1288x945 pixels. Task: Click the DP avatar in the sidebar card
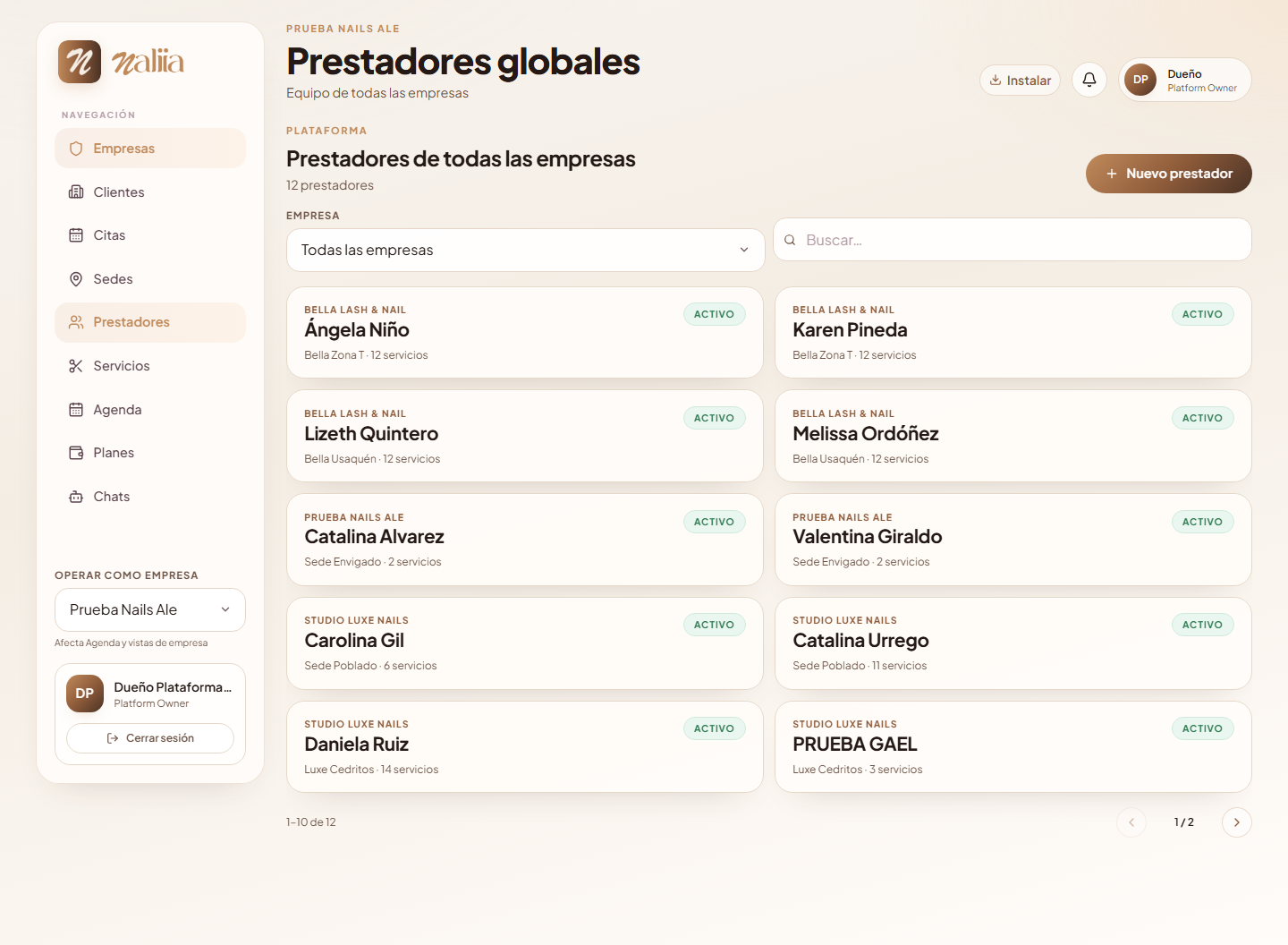(x=85, y=694)
